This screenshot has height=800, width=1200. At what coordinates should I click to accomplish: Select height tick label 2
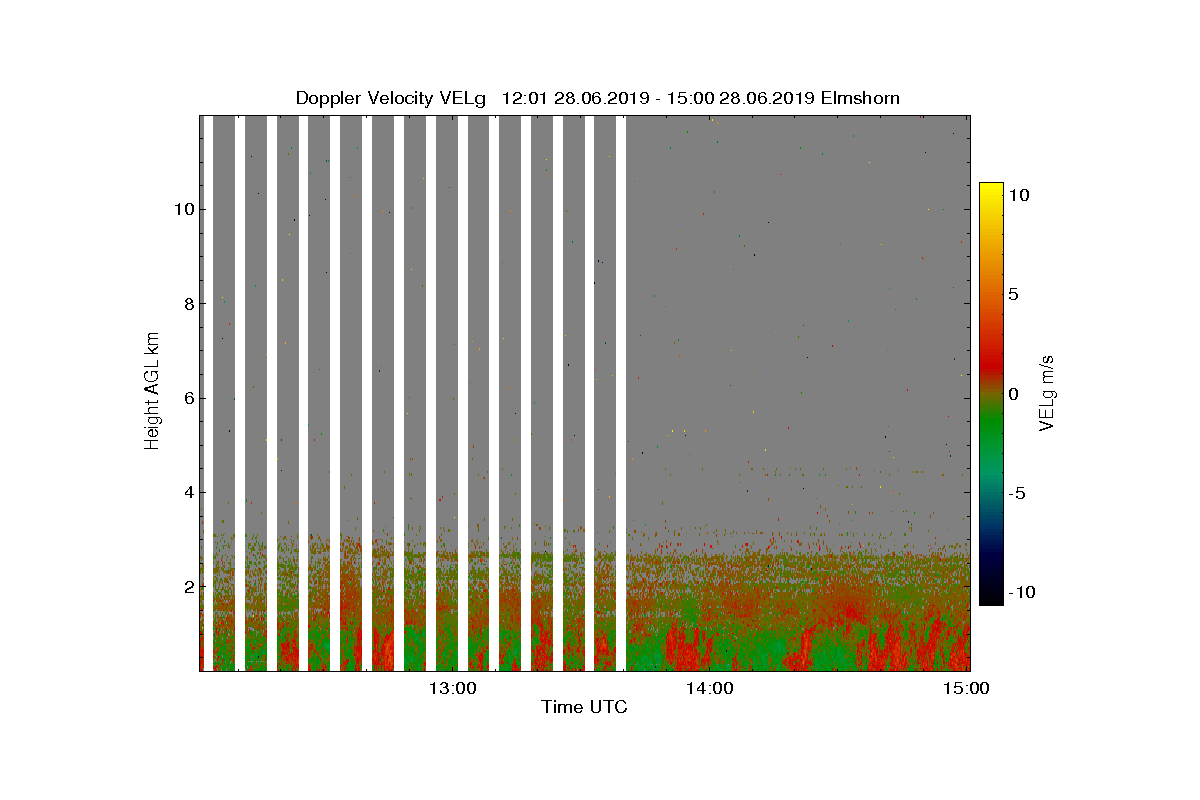click(x=187, y=586)
